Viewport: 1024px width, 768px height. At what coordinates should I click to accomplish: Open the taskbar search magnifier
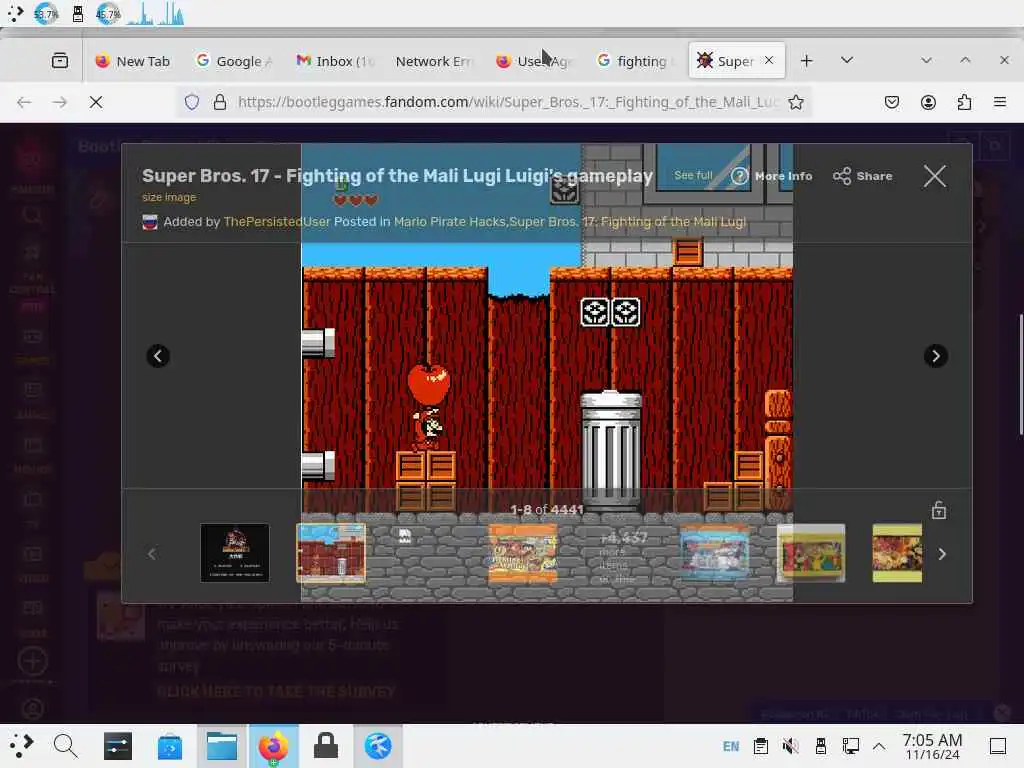[x=65, y=746]
